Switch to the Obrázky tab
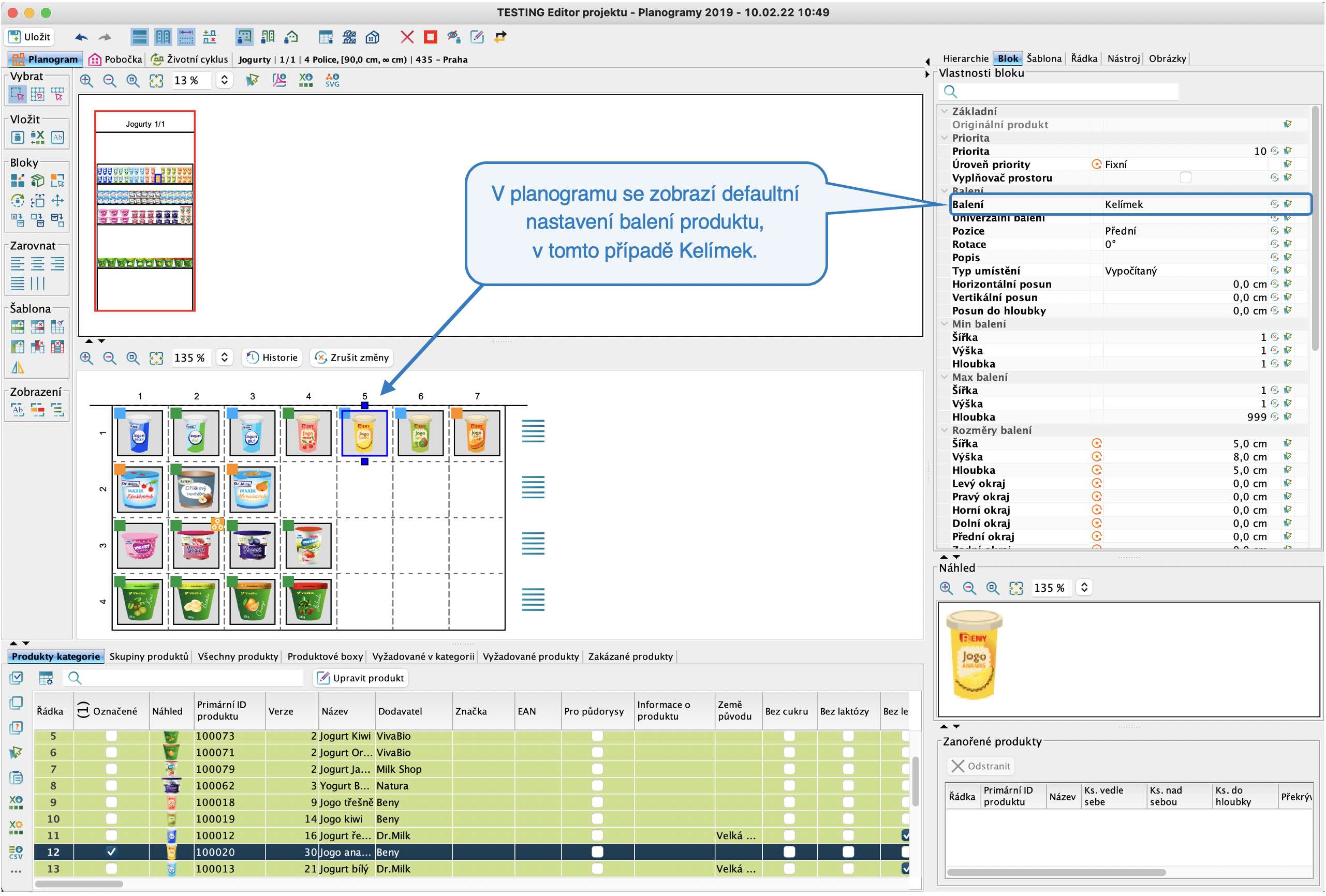1326x896 pixels. (x=1167, y=58)
